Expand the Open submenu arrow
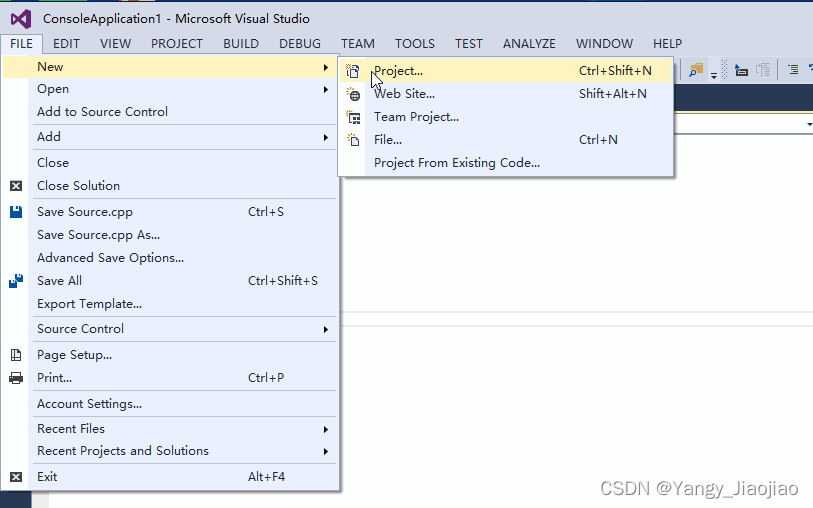813x508 pixels. 326,89
